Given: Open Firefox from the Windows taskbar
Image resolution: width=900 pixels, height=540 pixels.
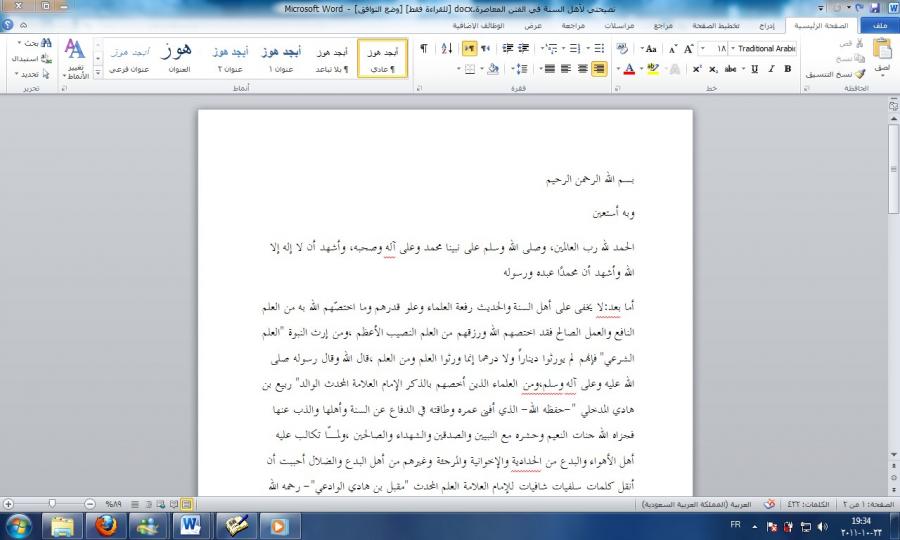Looking at the screenshot, I should click(x=107, y=525).
